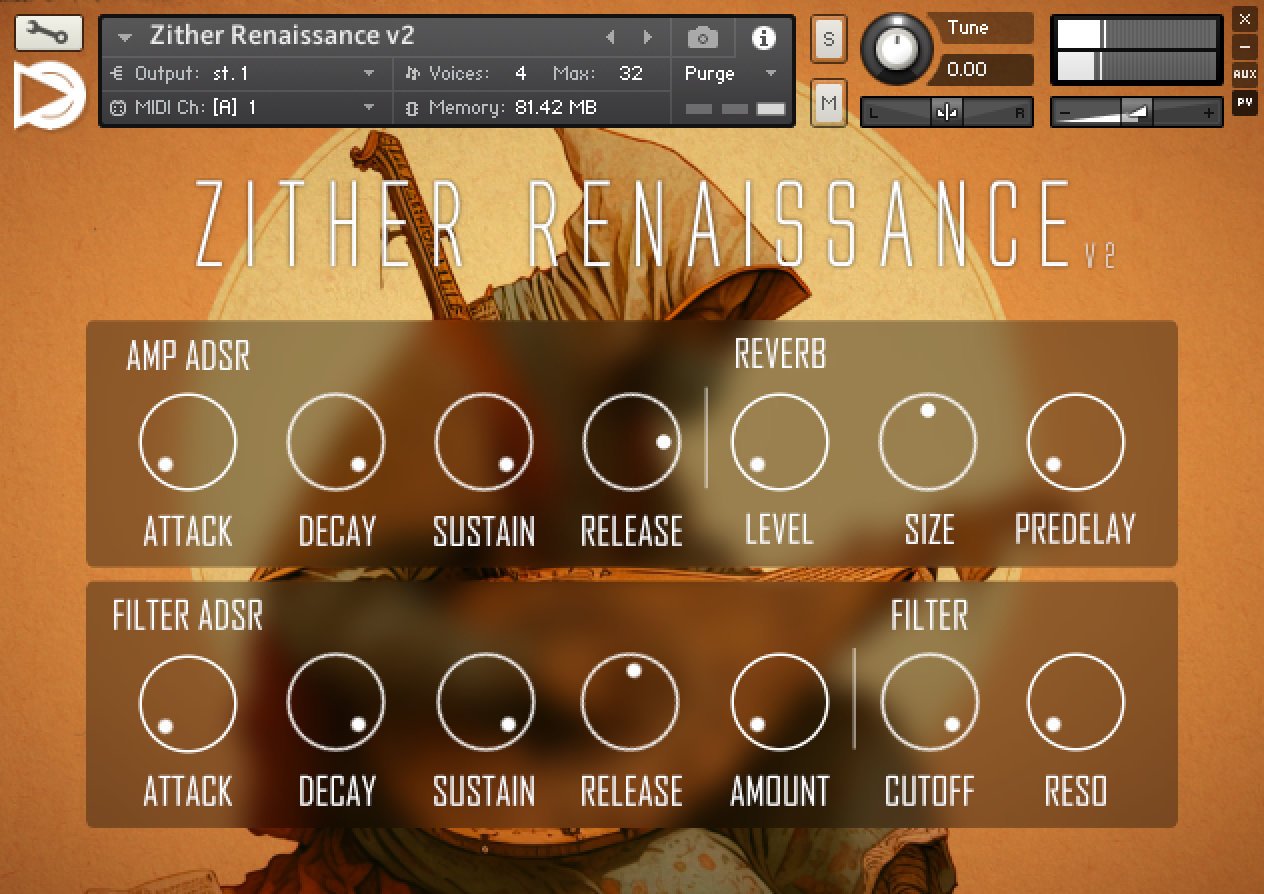Click the pan L-R slider
Screen dimensions: 1264x894
pyautogui.click(x=947, y=113)
